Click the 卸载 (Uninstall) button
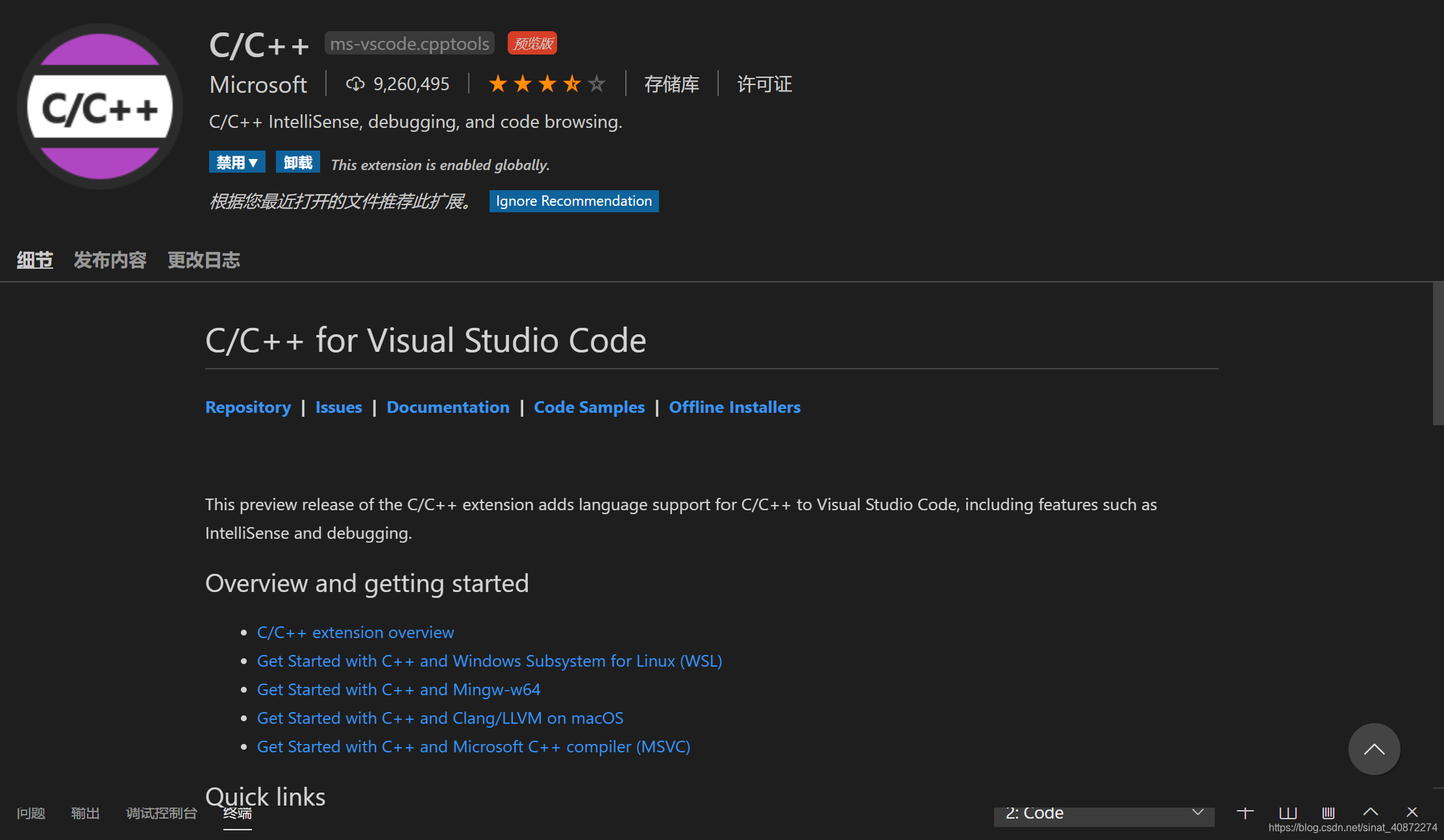The width and height of the screenshot is (1444, 840). tap(298, 162)
